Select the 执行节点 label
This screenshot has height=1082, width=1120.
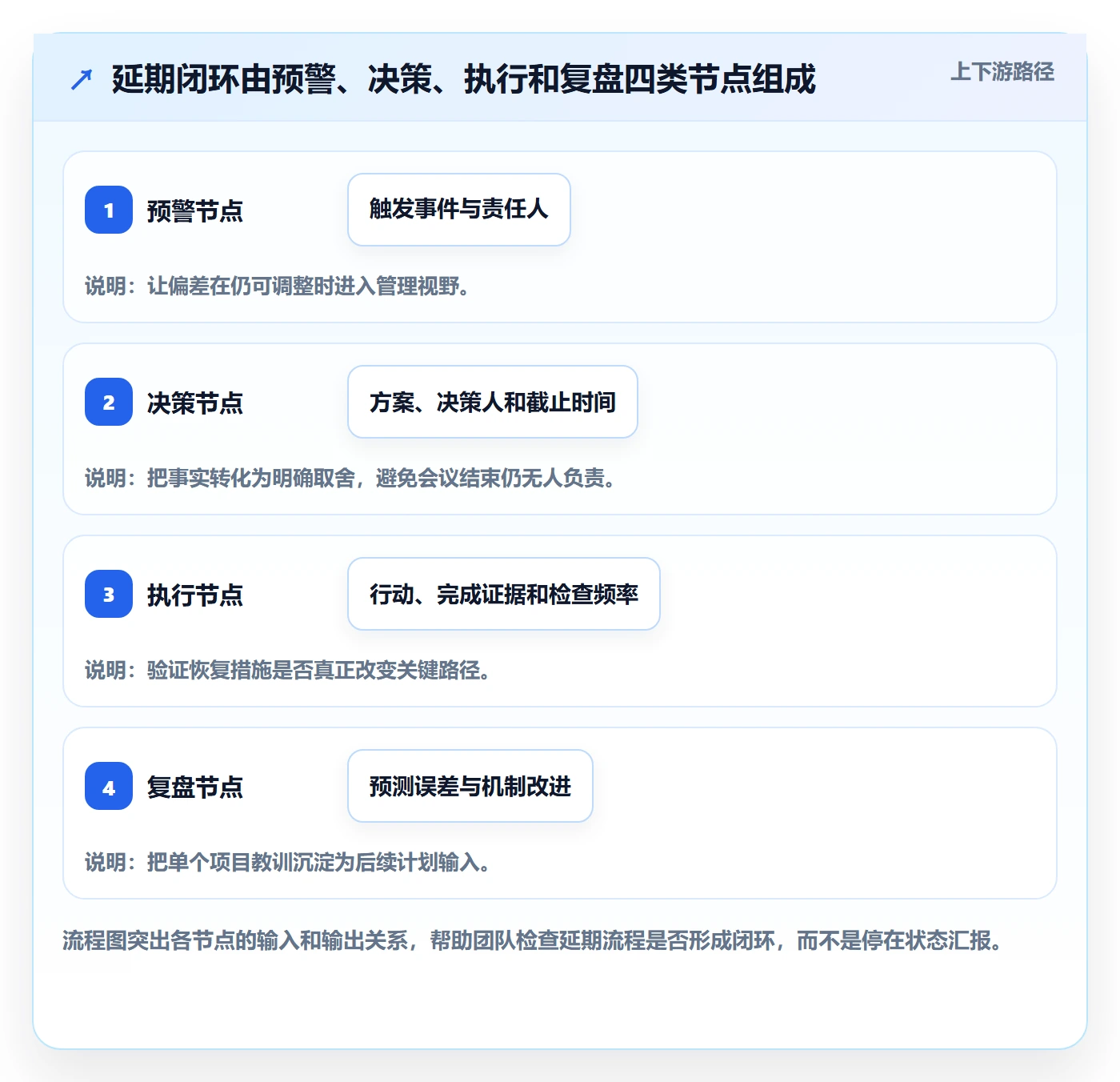pyautogui.click(x=195, y=595)
